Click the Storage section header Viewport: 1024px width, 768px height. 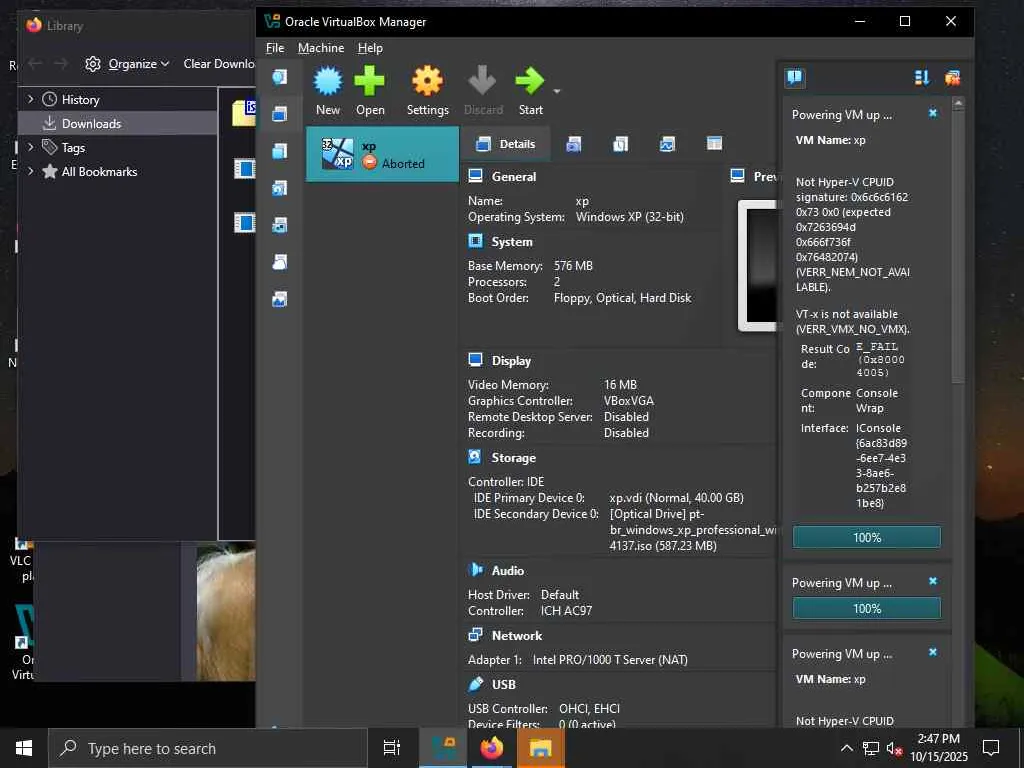[x=513, y=458]
